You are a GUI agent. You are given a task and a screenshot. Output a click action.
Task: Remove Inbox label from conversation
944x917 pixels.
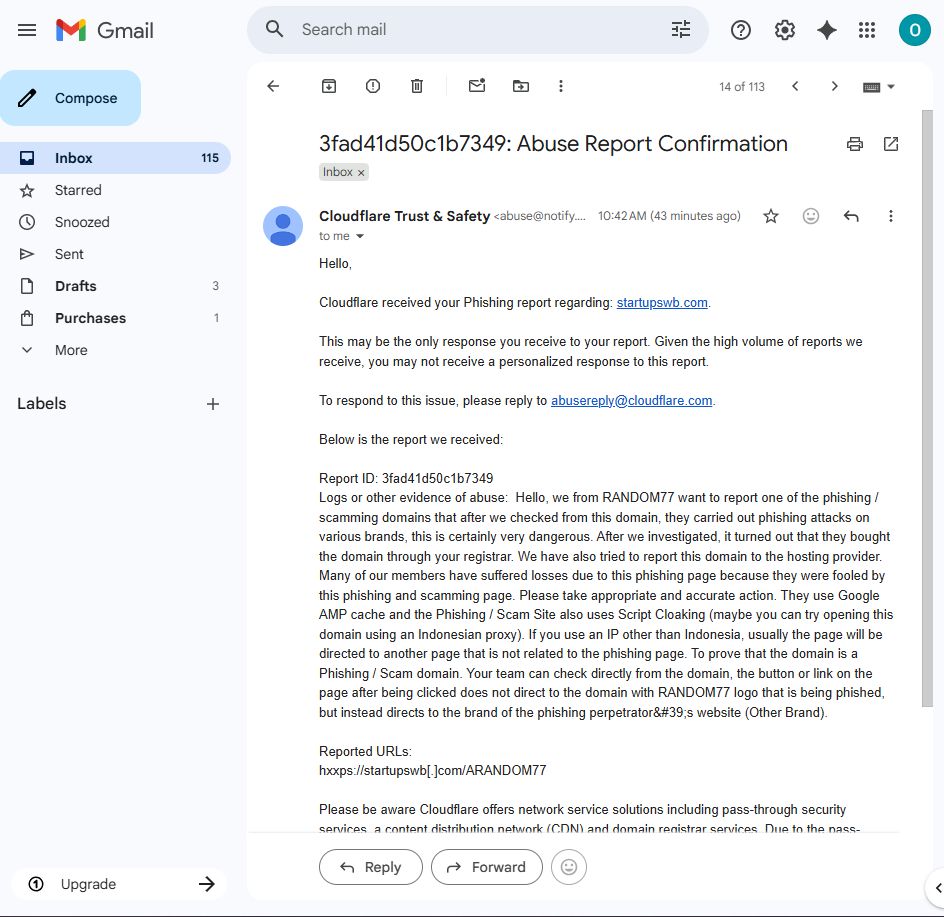[x=361, y=173]
